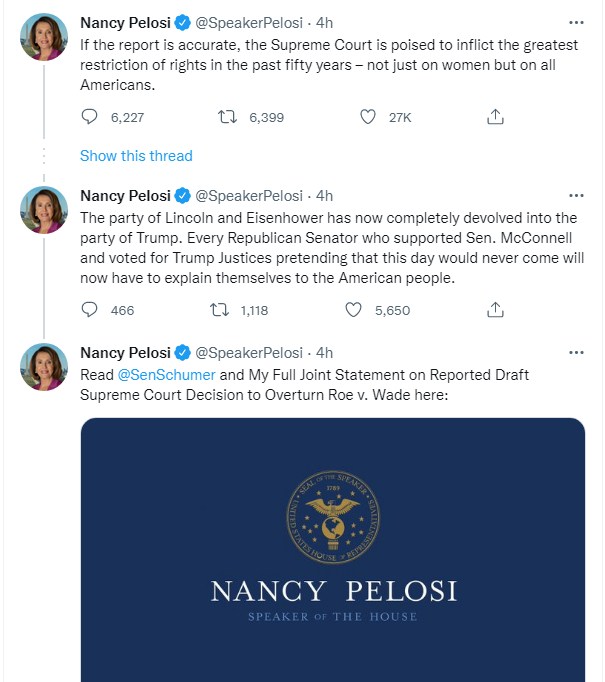
Task: Open the @SpeakerPelosi handle on first tweet
Action: click(248, 22)
